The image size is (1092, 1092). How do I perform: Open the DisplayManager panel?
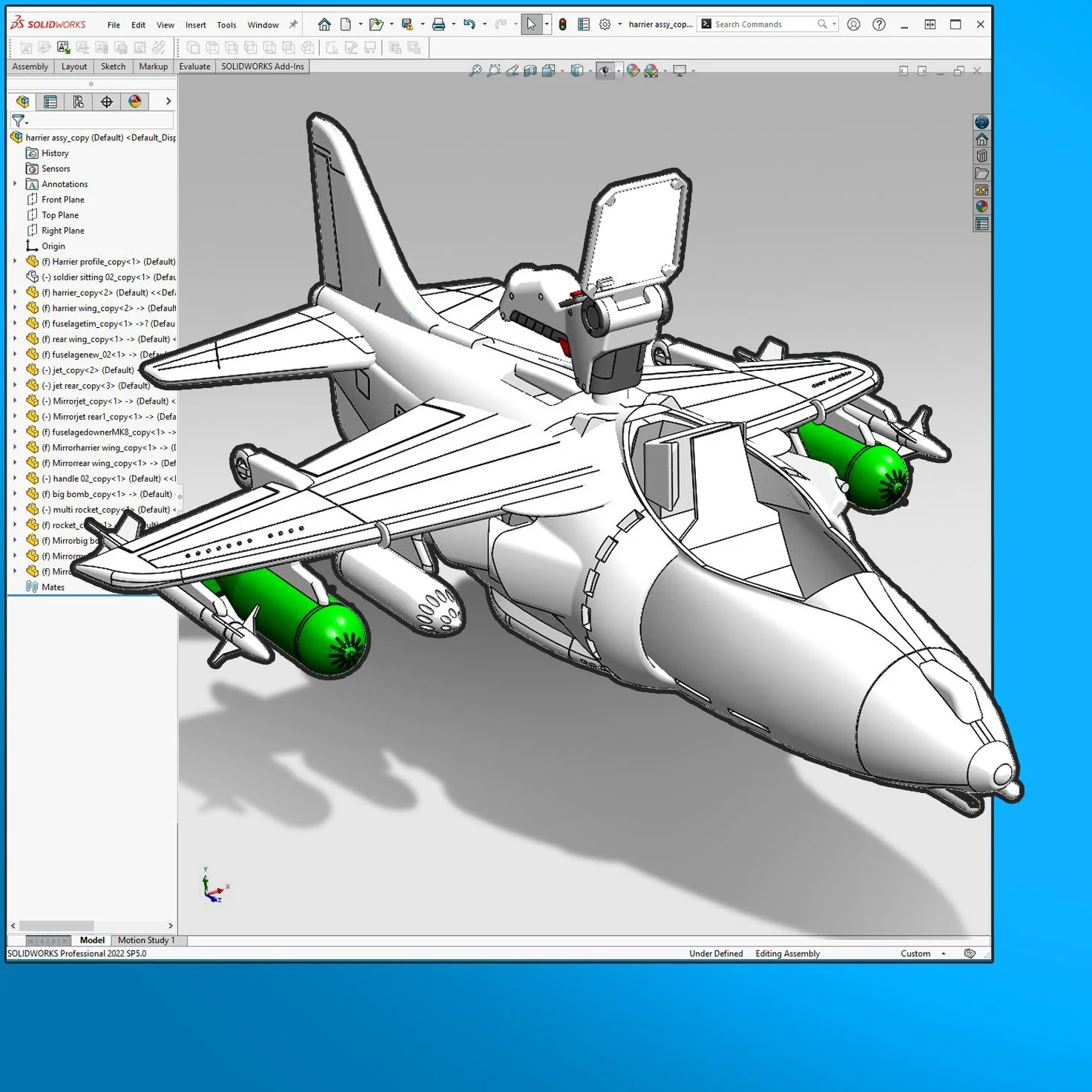(x=134, y=102)
